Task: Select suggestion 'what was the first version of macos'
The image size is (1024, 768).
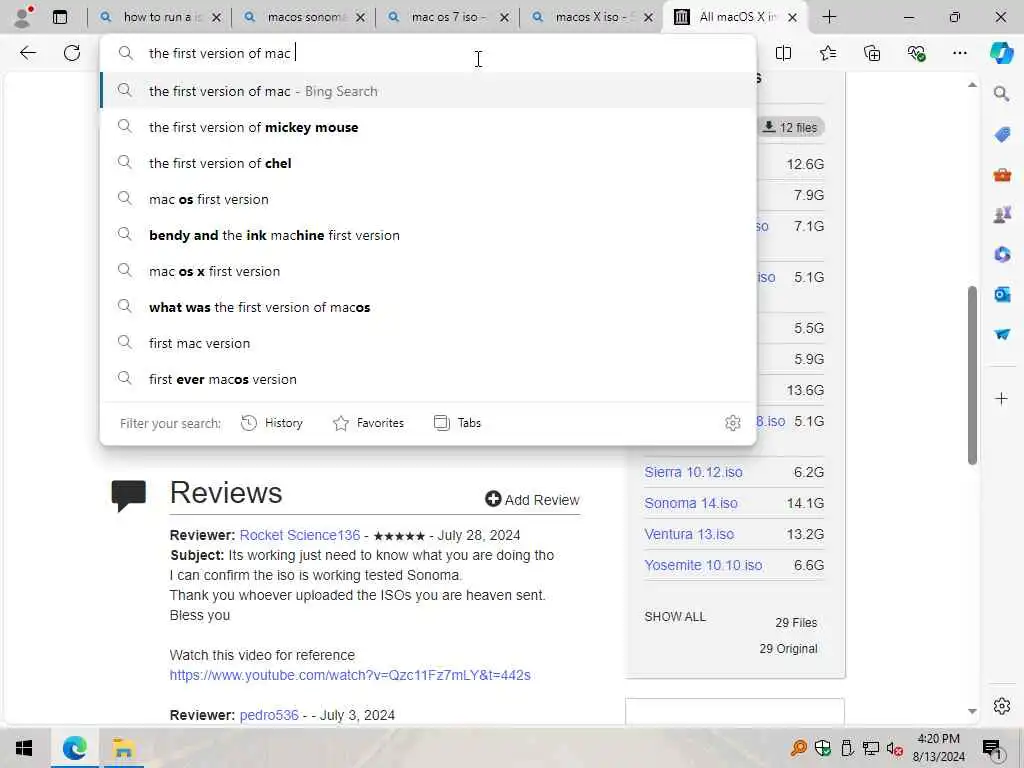Action: coord(428,307)
